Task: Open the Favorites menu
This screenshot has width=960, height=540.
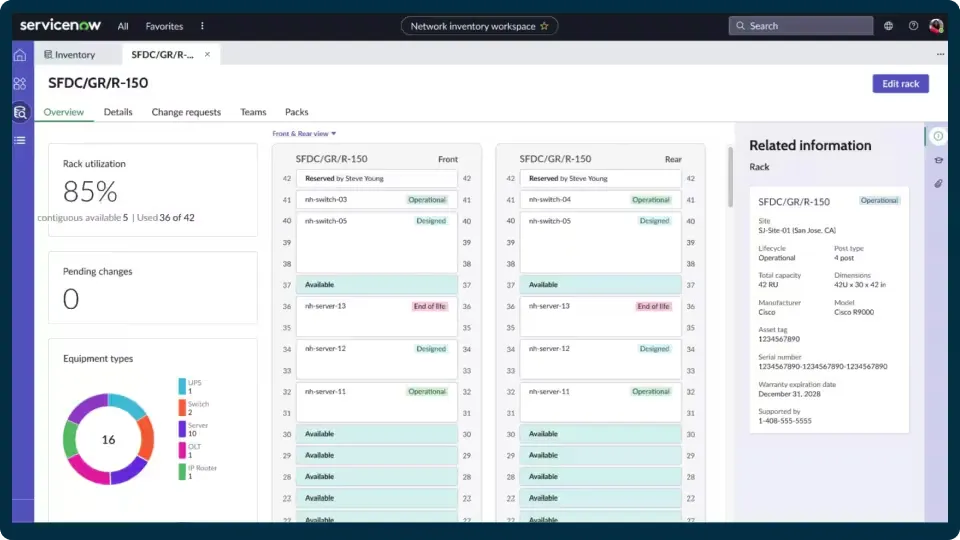Action: point(164,26)
